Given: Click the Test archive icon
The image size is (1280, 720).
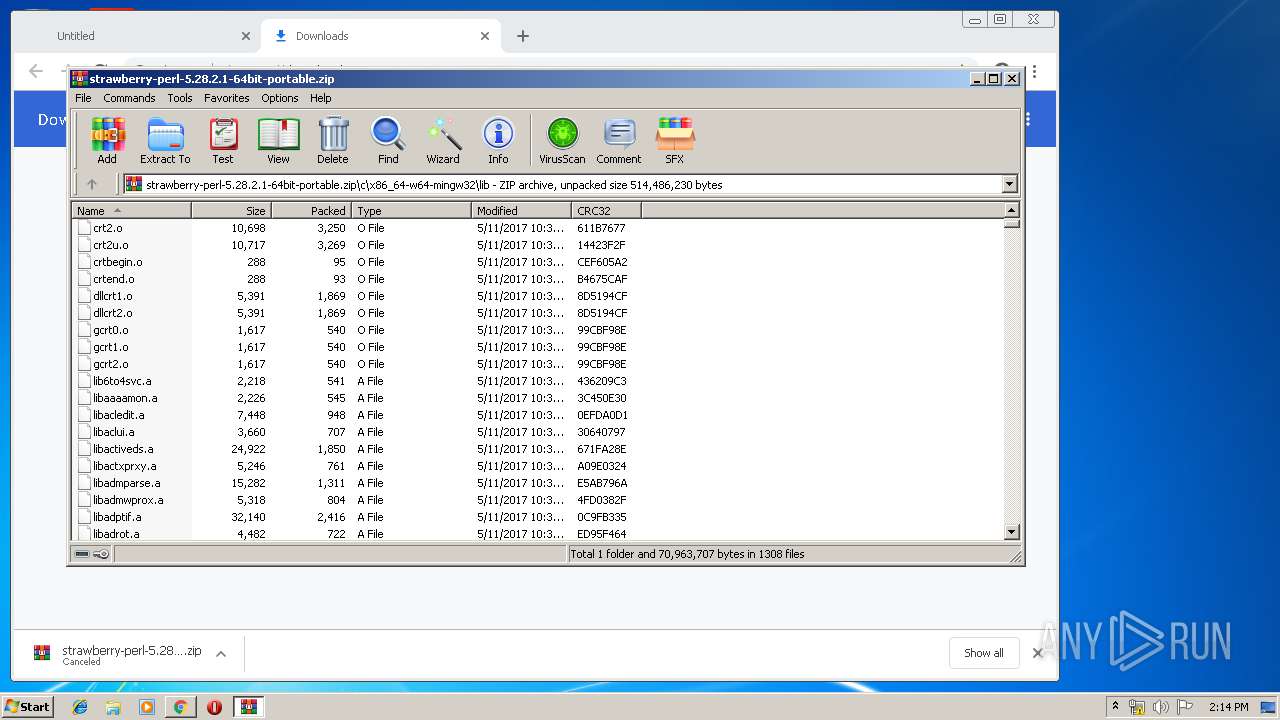Looking at the screenshot, I should (223, 140).
